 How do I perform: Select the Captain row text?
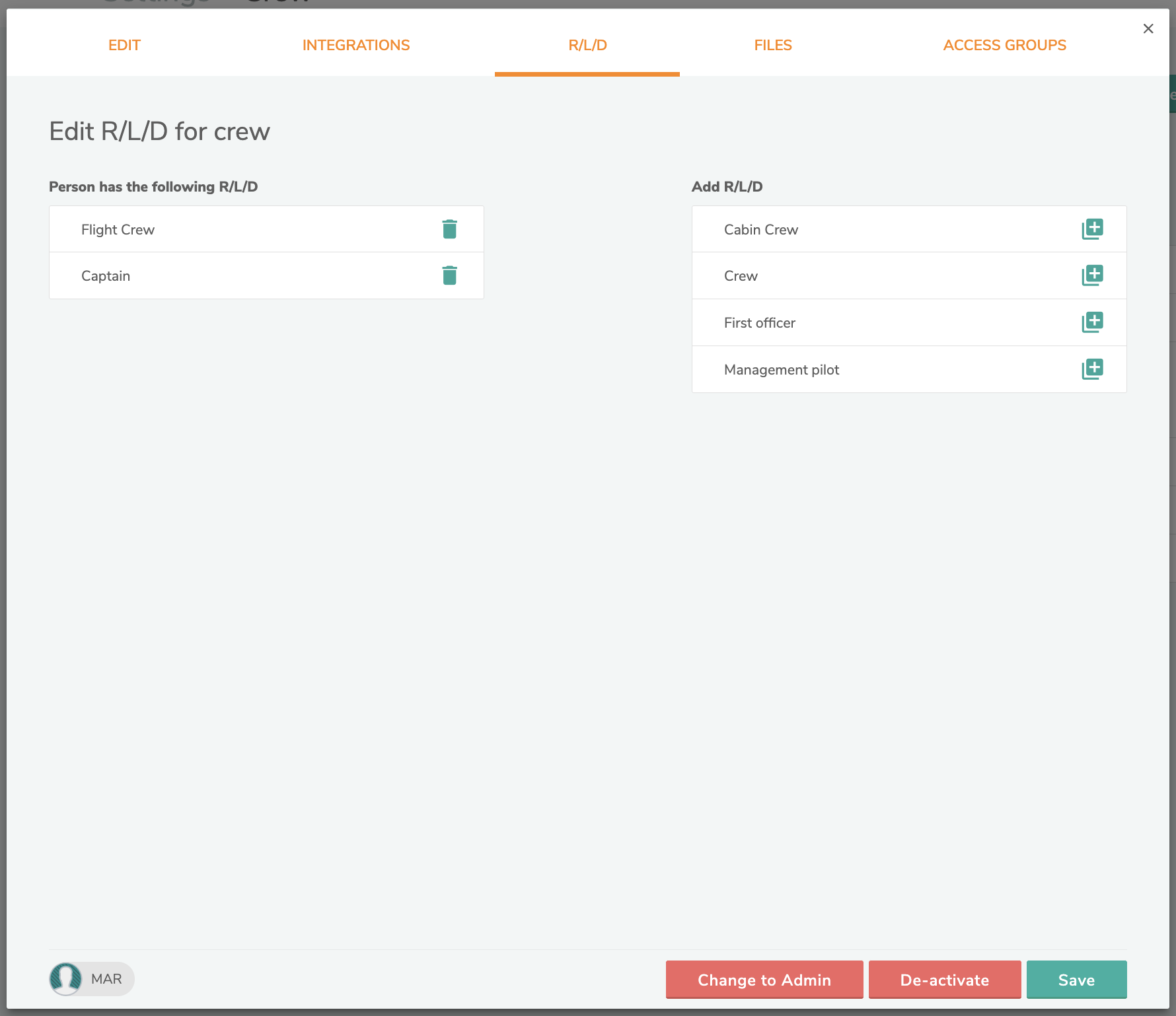click(106, 276)
